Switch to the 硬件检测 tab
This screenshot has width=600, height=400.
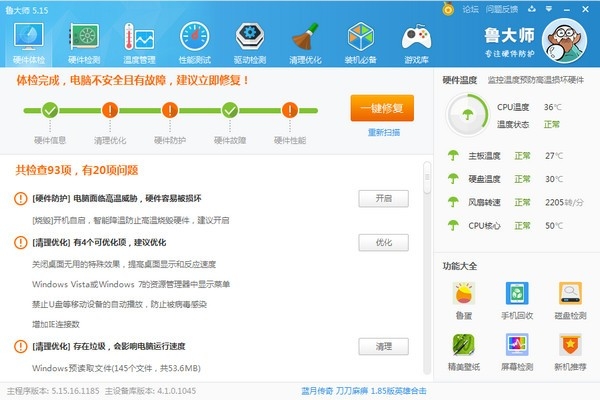tap(84, 43)
